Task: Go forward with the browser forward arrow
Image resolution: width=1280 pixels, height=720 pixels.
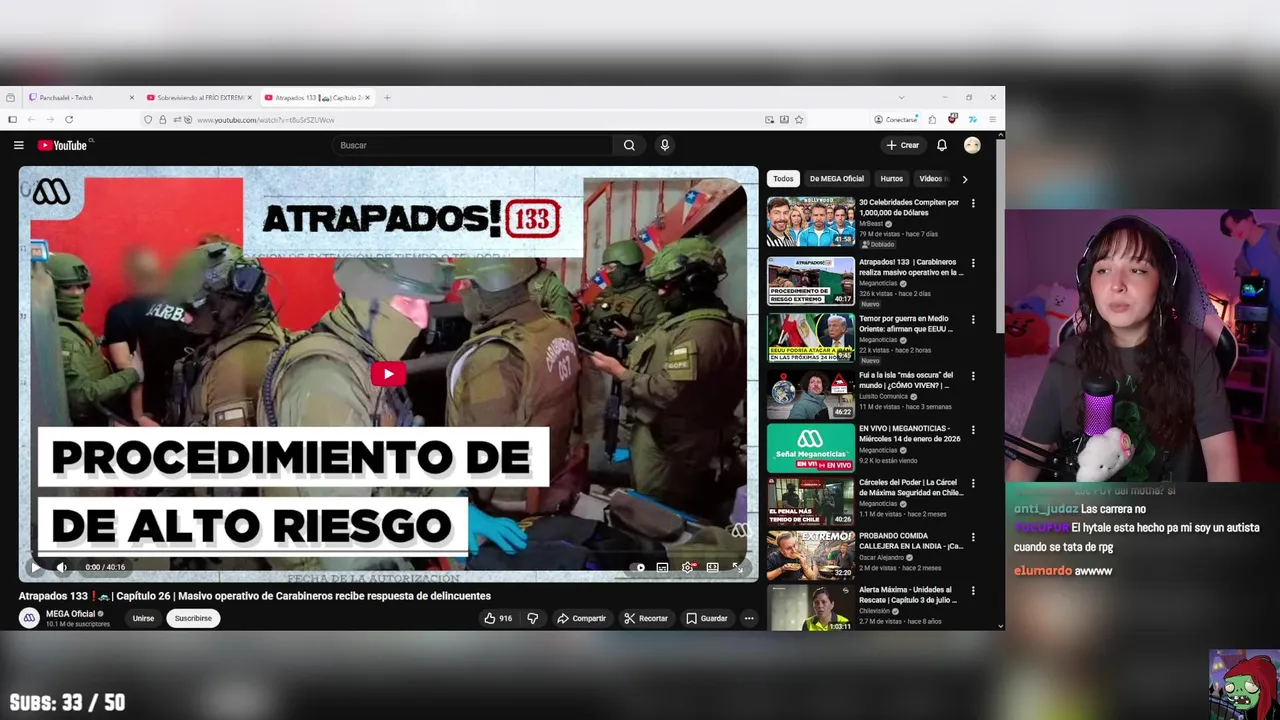Action: pyautogui.click(x=49, y=119)
